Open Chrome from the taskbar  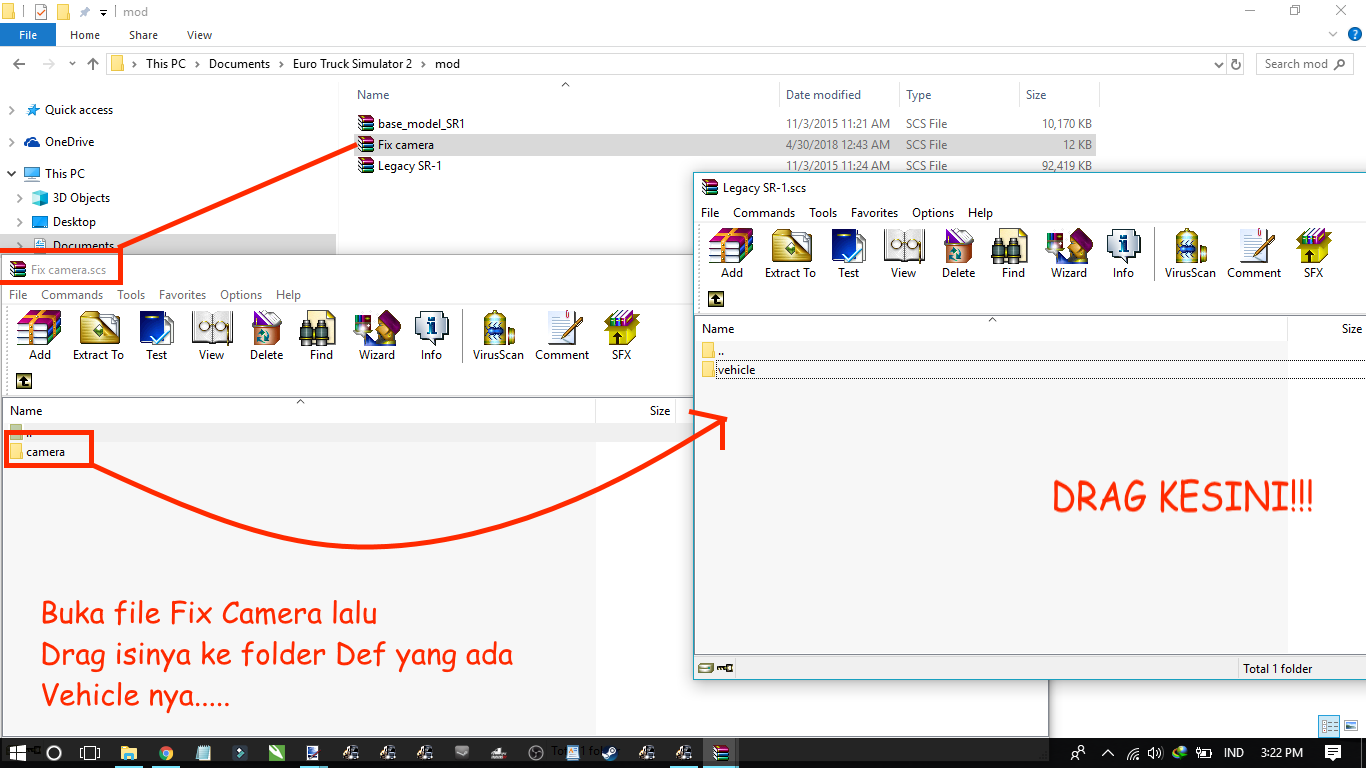[166, 753]
